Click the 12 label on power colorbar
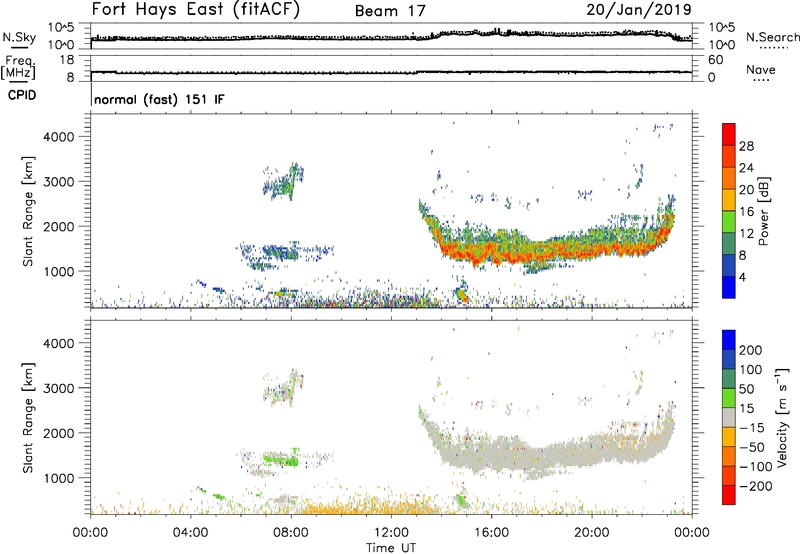 coord(746,234)
